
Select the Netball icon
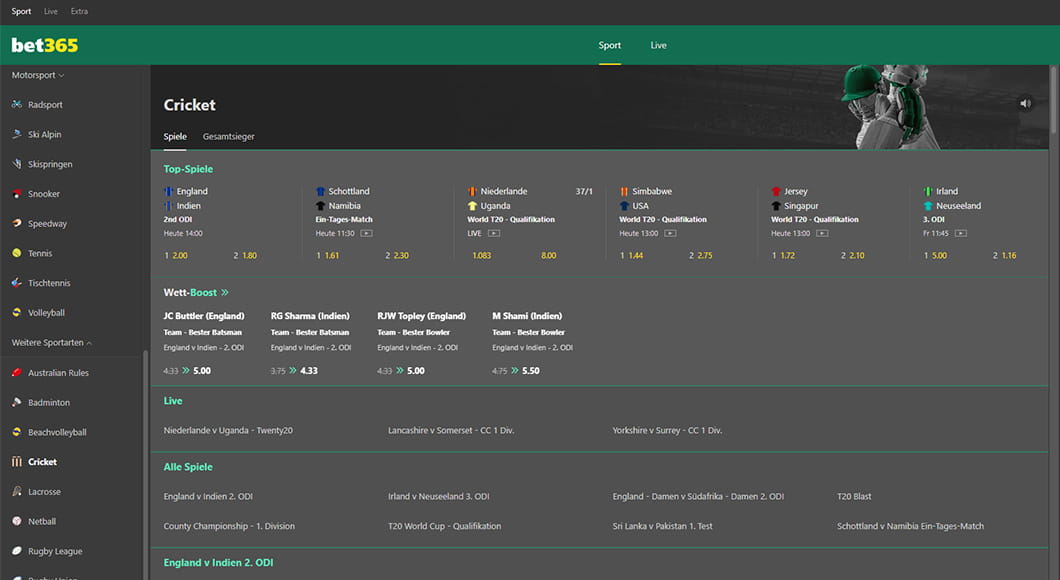tap(17, 522)
